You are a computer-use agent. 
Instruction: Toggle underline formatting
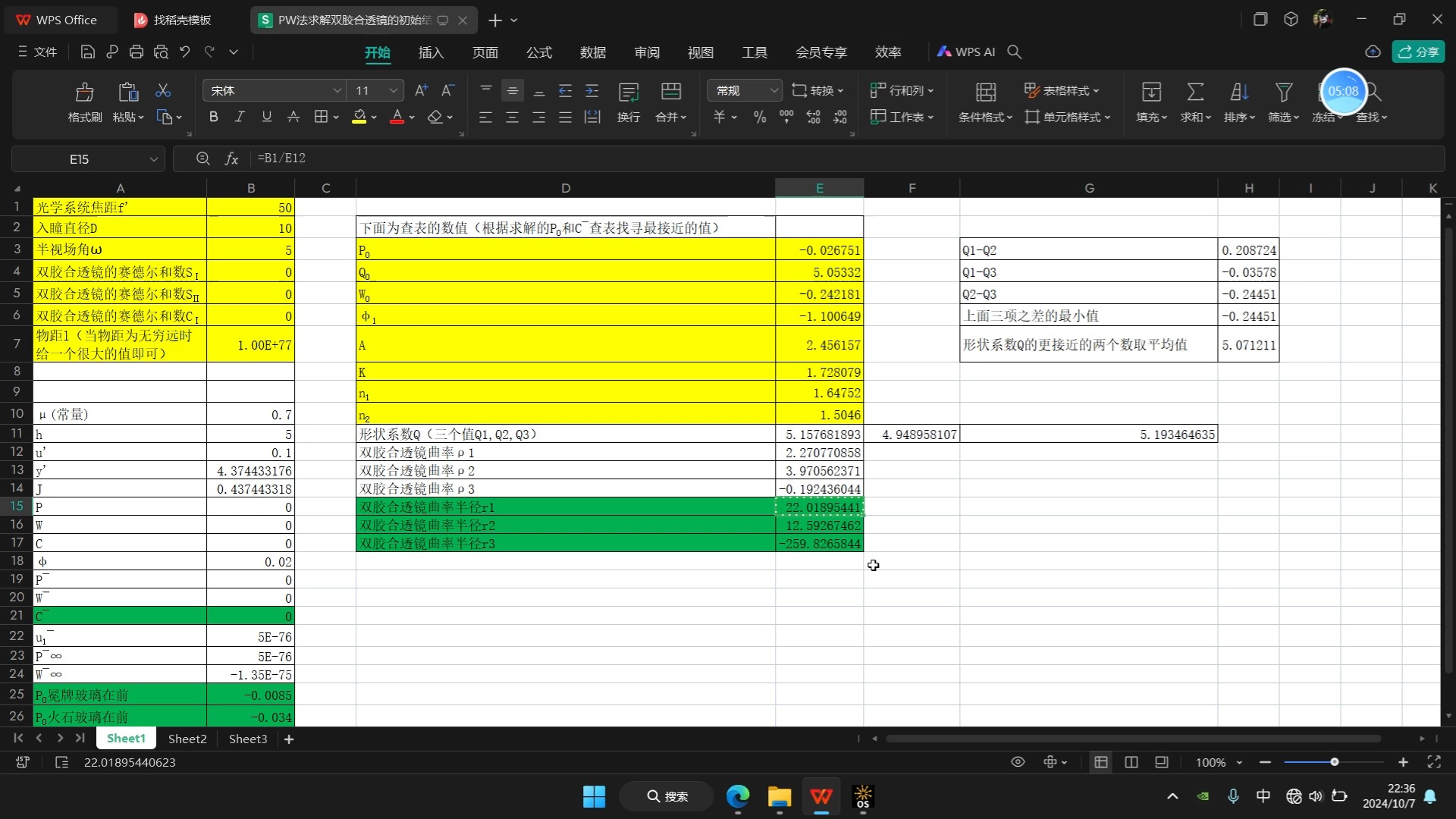[x=266, y=117]
